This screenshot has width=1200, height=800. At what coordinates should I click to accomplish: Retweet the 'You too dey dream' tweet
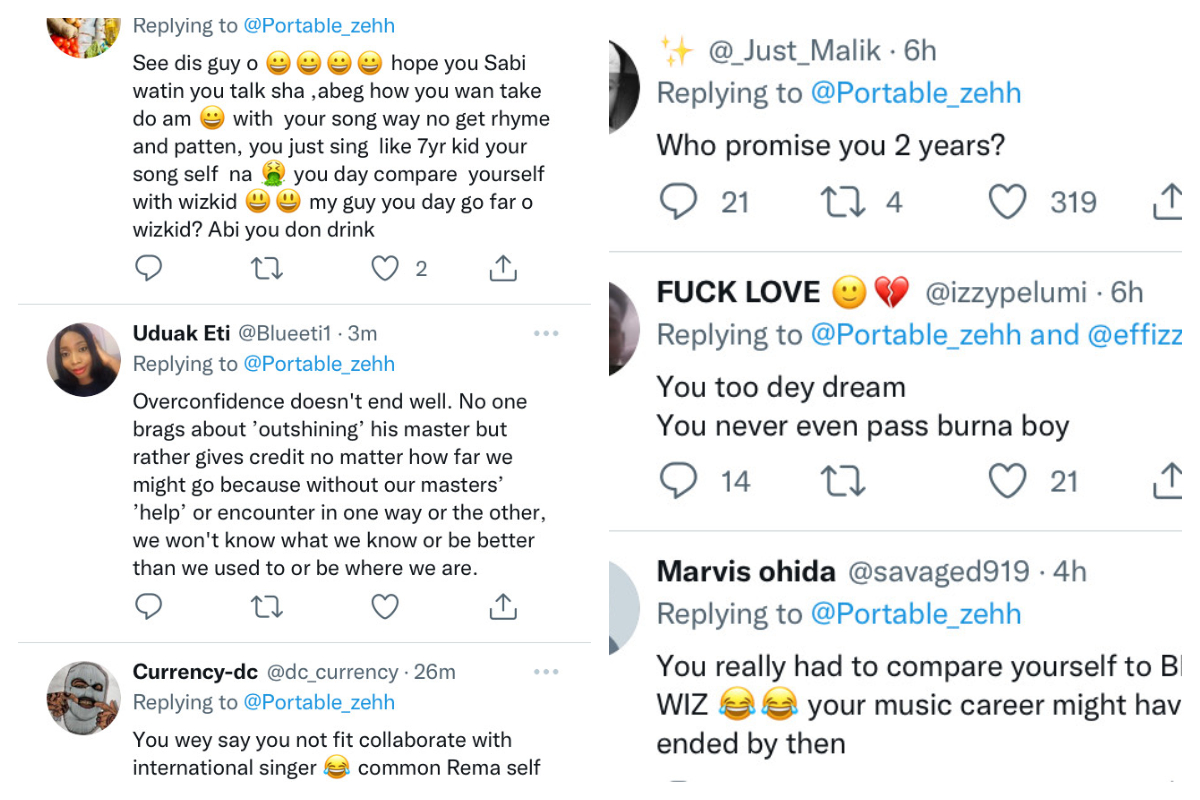pyautogui.click(x=842, y=482)
